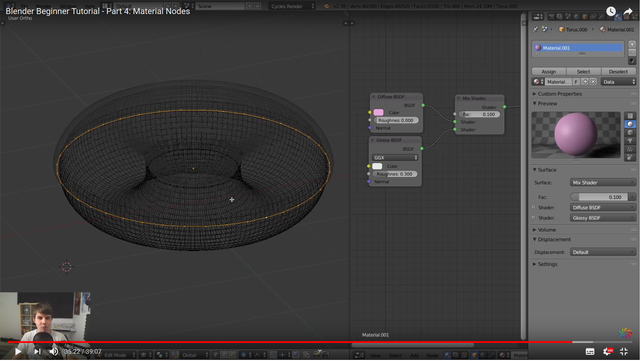The image size is (640, 361).
Task: Toggle YouTube subtitles button
Action: click(x=590, y=351)
